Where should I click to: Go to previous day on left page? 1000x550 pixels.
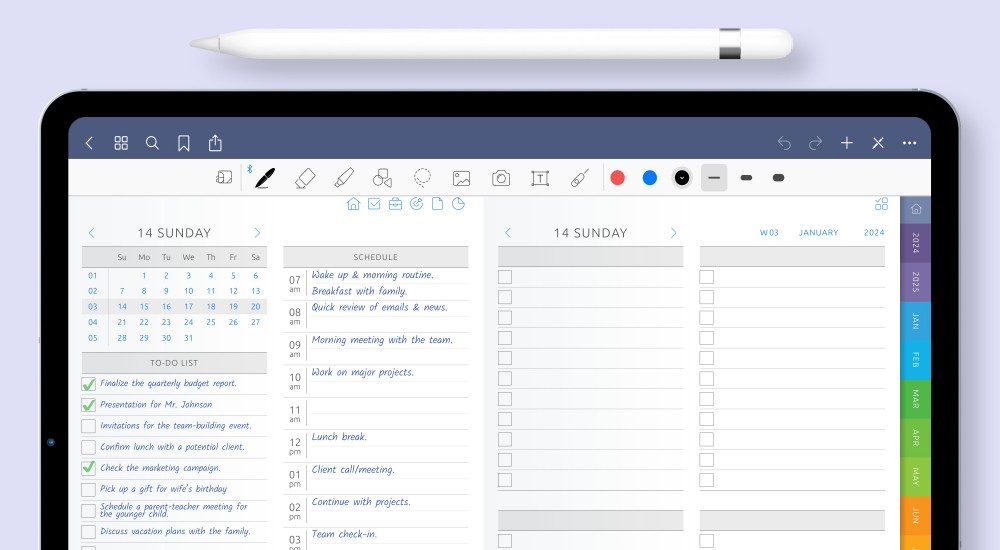[x=91, y=233]
